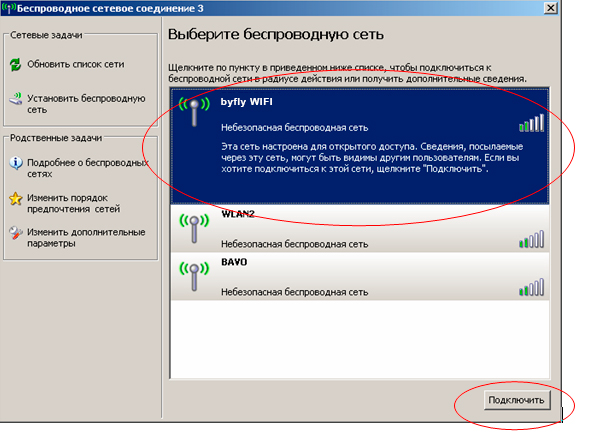
Task: Open 'Изменить дополнительные параметры' link
Action: [x=86, y=238]
